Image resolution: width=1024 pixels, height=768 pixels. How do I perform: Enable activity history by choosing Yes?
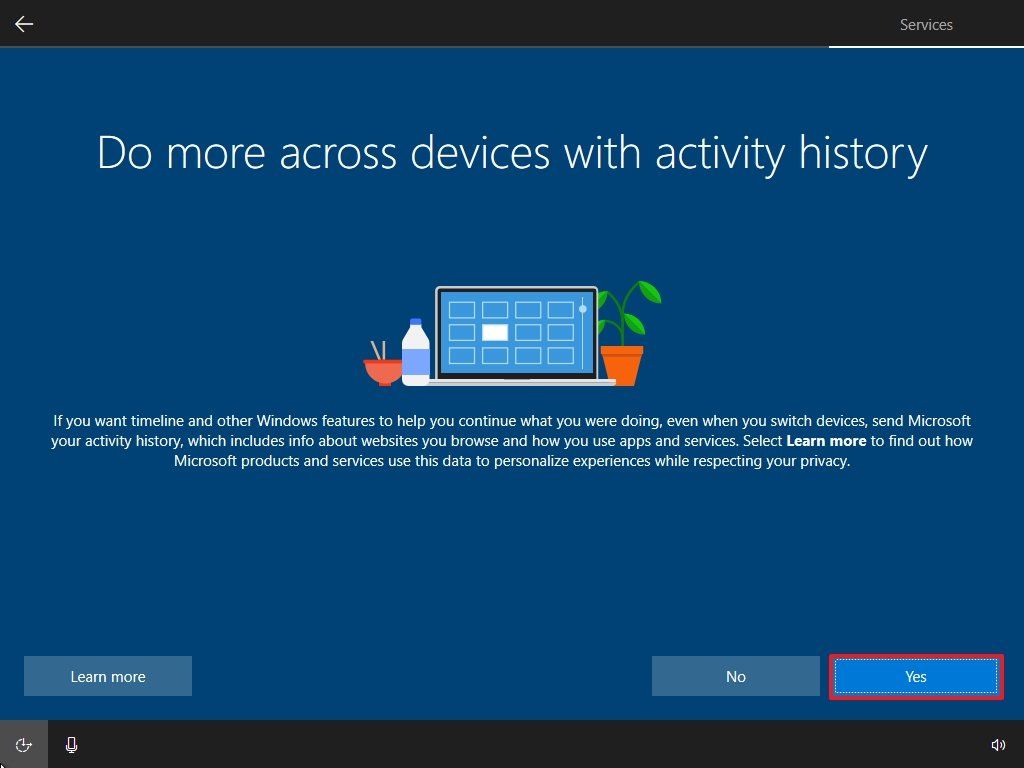point(915,676)
